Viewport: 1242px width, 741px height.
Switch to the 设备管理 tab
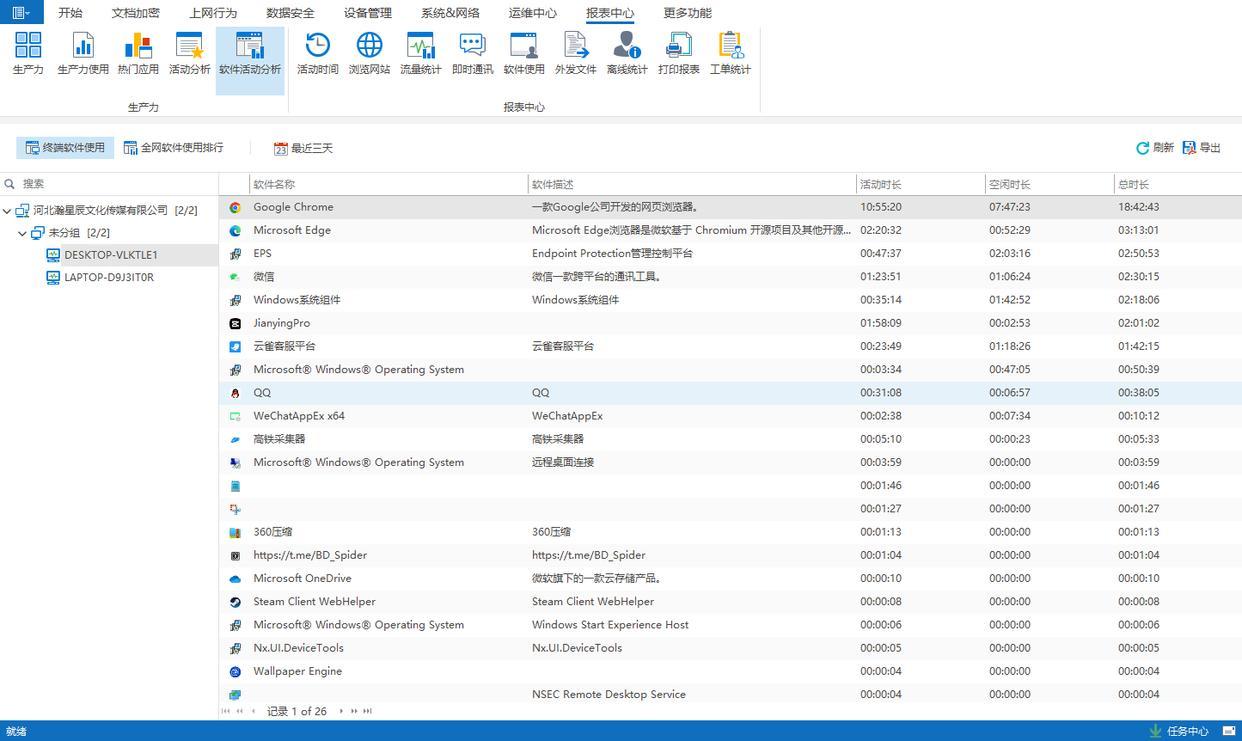point(367,13)
